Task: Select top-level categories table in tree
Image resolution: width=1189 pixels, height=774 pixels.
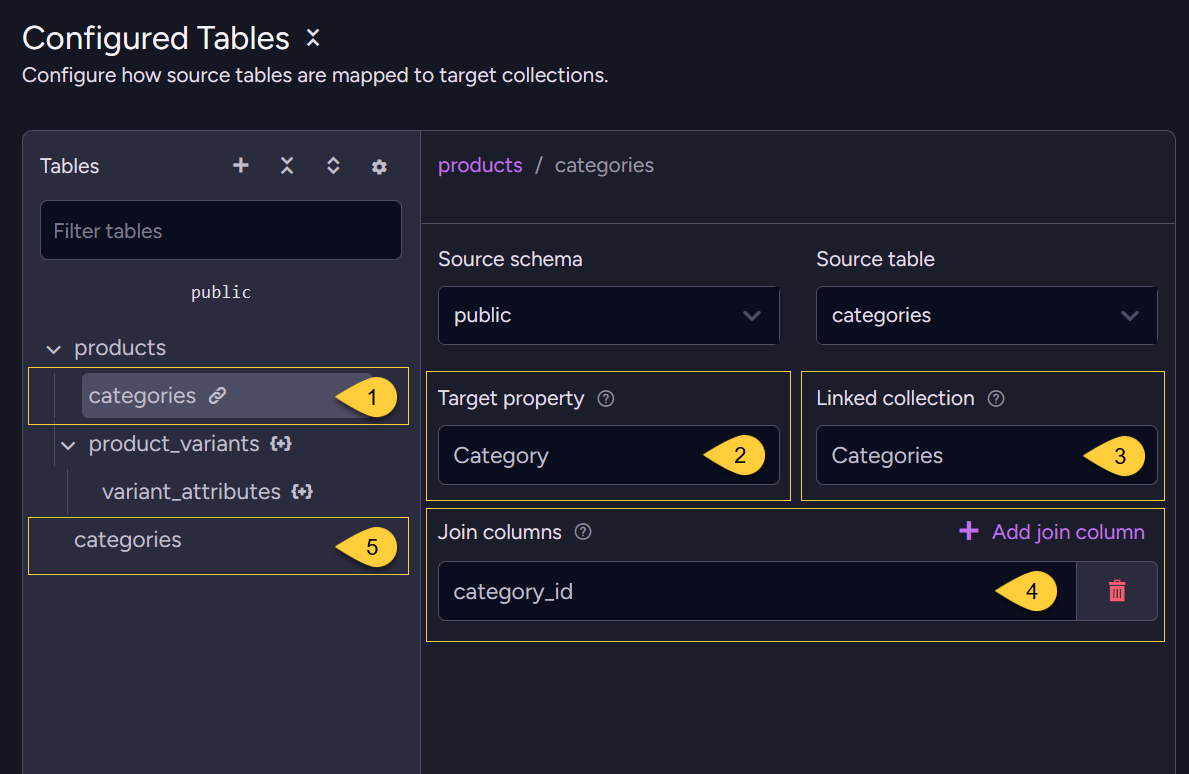Action: (x=127, y=540)
